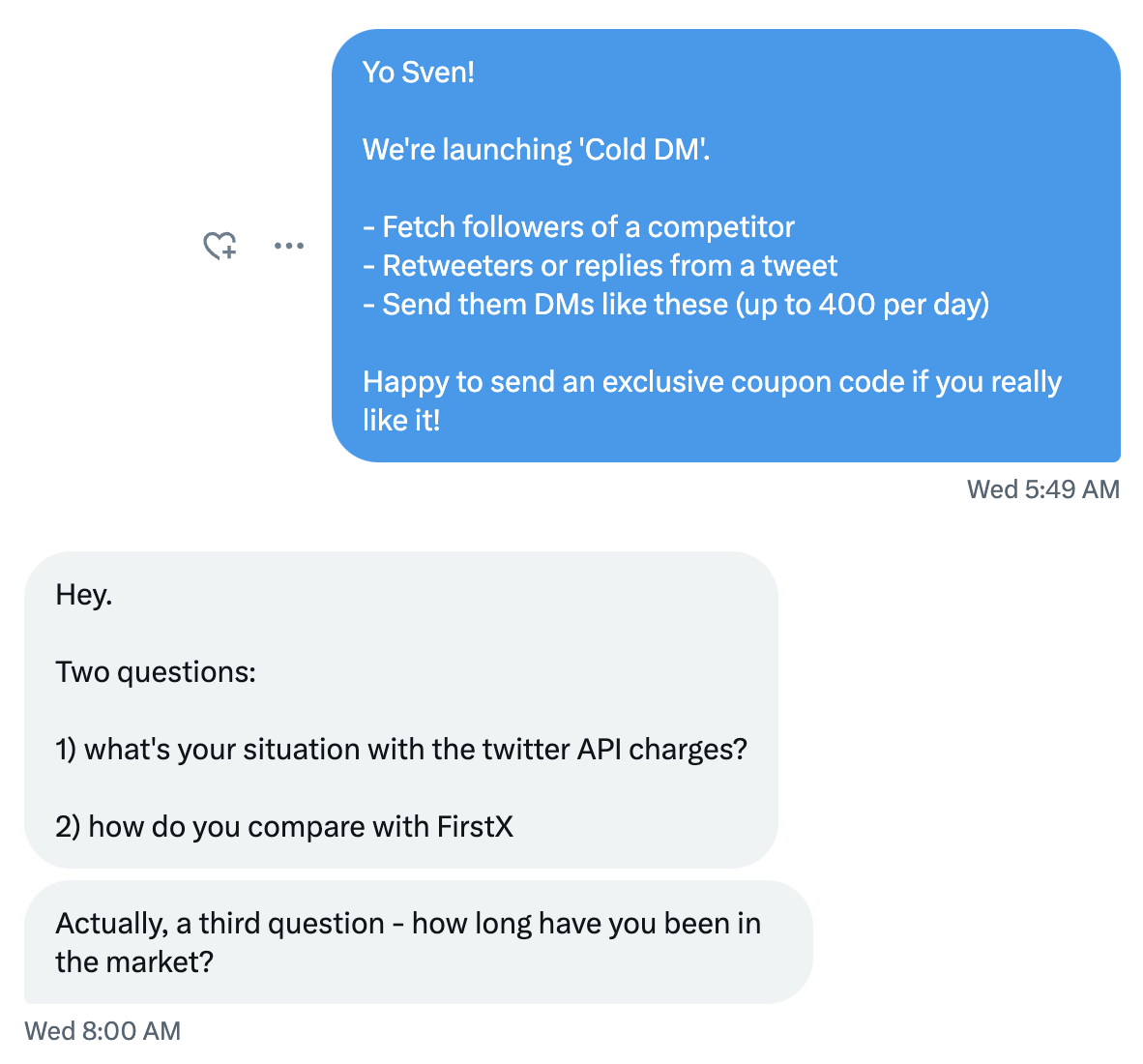This screenshot has width=1143, height=1064.
Task: Add a reaction with the heart-plus icon
Action: pos(220,246)
